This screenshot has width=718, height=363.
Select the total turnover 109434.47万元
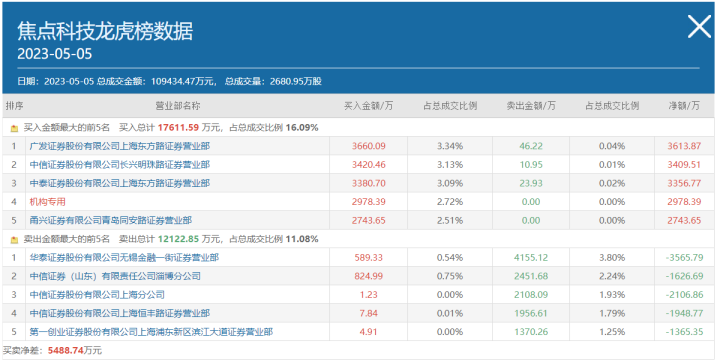tap(182, 81)
